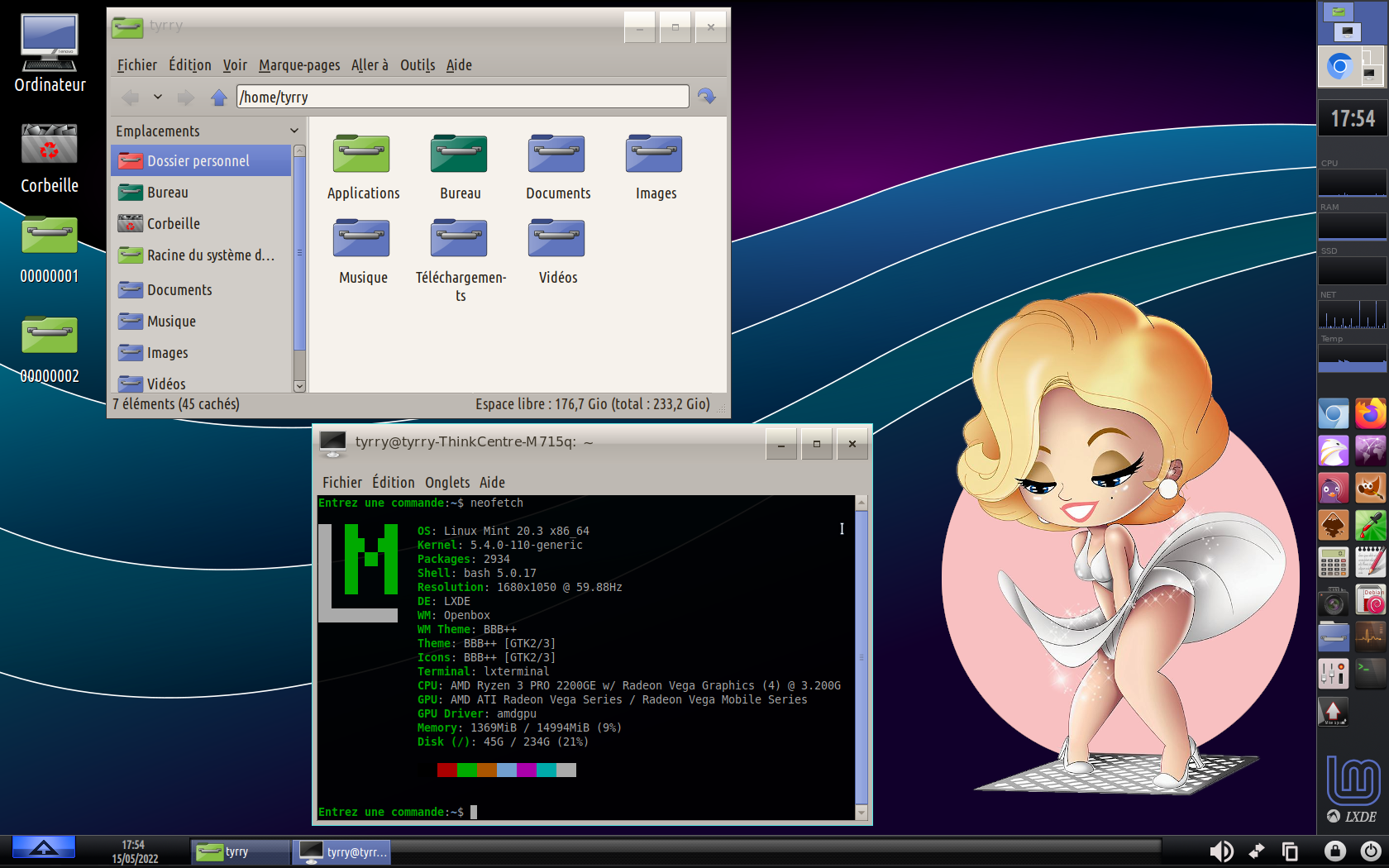Switch to the terminal taskbar button
Screen dimensions: 1389x868
coord(341,851)
